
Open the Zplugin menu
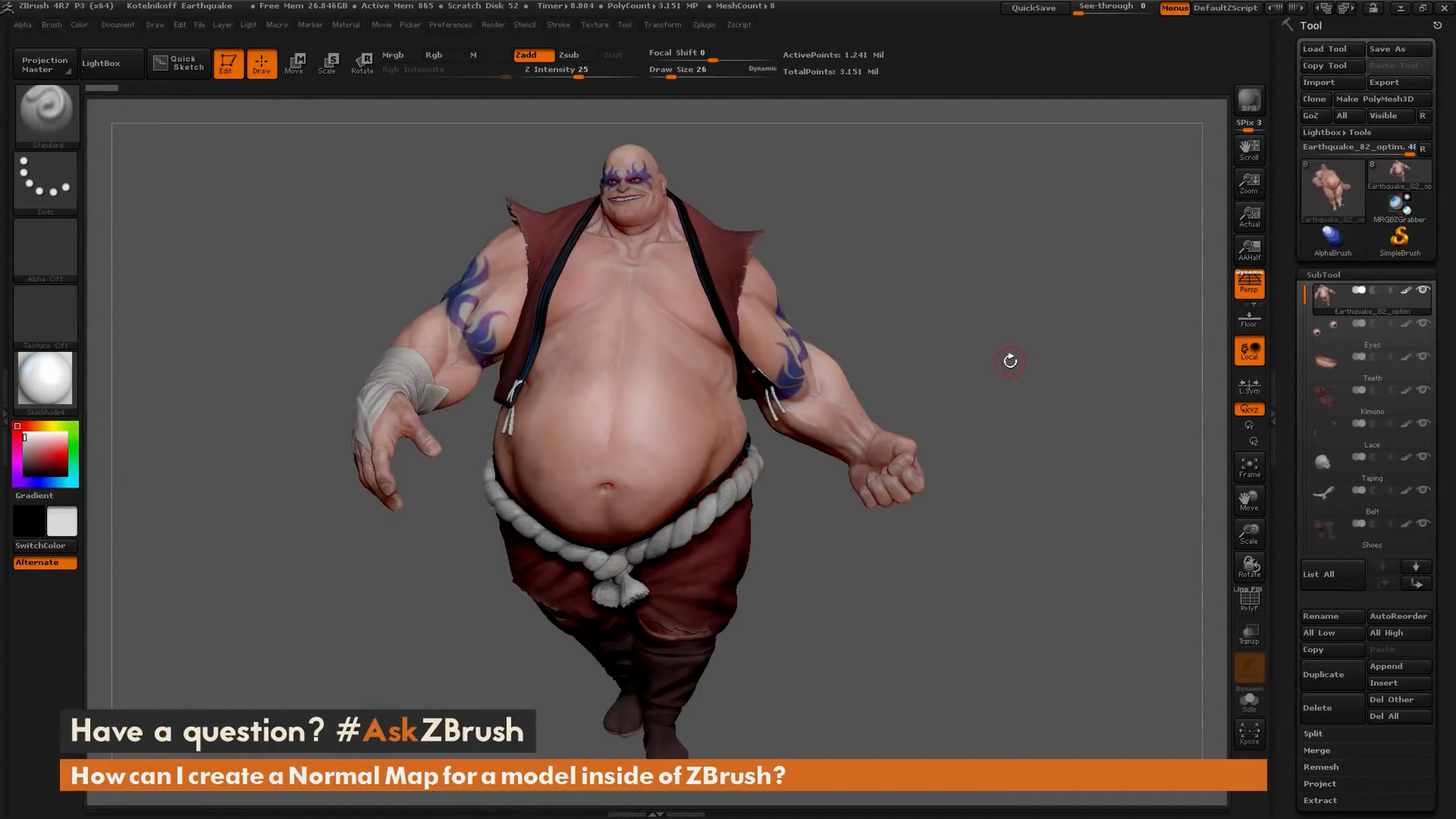pyautogui.click(x=704, y=25)
